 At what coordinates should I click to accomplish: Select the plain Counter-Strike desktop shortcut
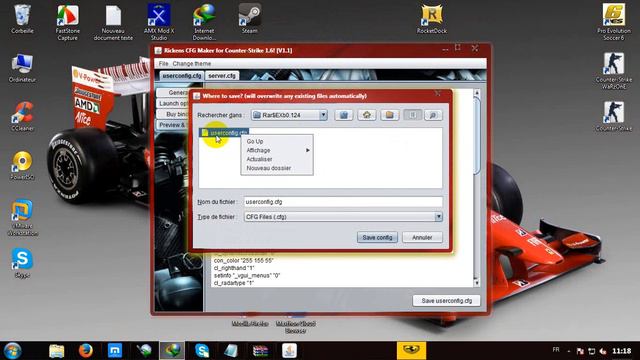pyautogui.click(x=614, y=117)
